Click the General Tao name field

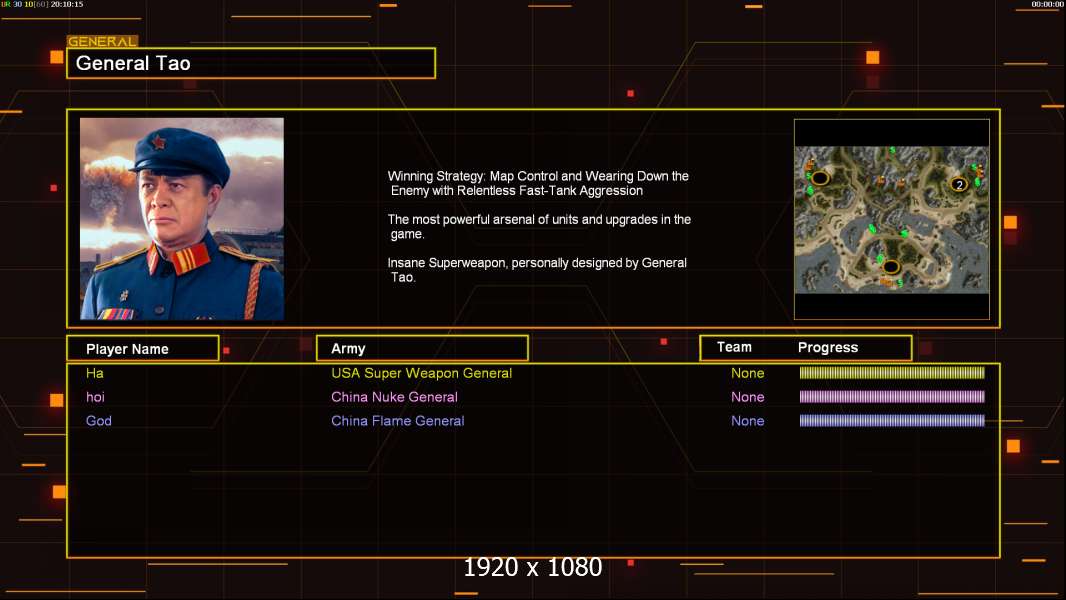(251, 63)
